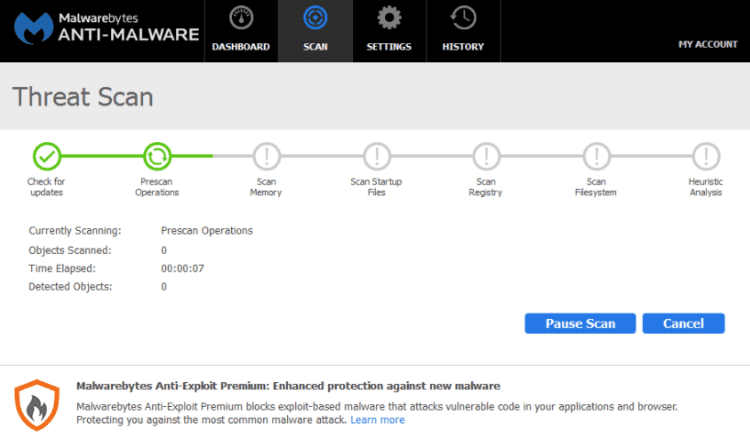Click the Scan Registry step icon
This screenshot has width=750, height=439.
486,156
